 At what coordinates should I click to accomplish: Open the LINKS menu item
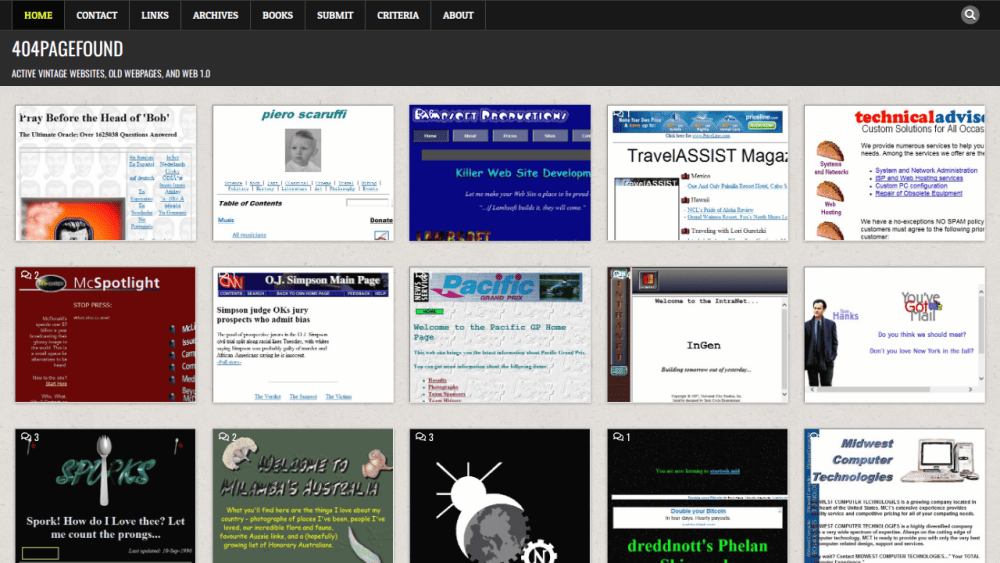pos(155,15)
